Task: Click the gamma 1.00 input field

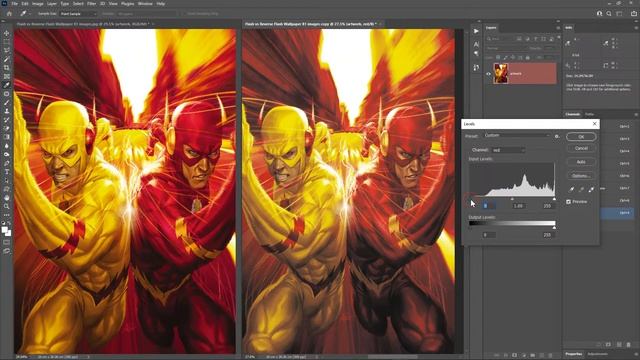Action: coord(518,206)
